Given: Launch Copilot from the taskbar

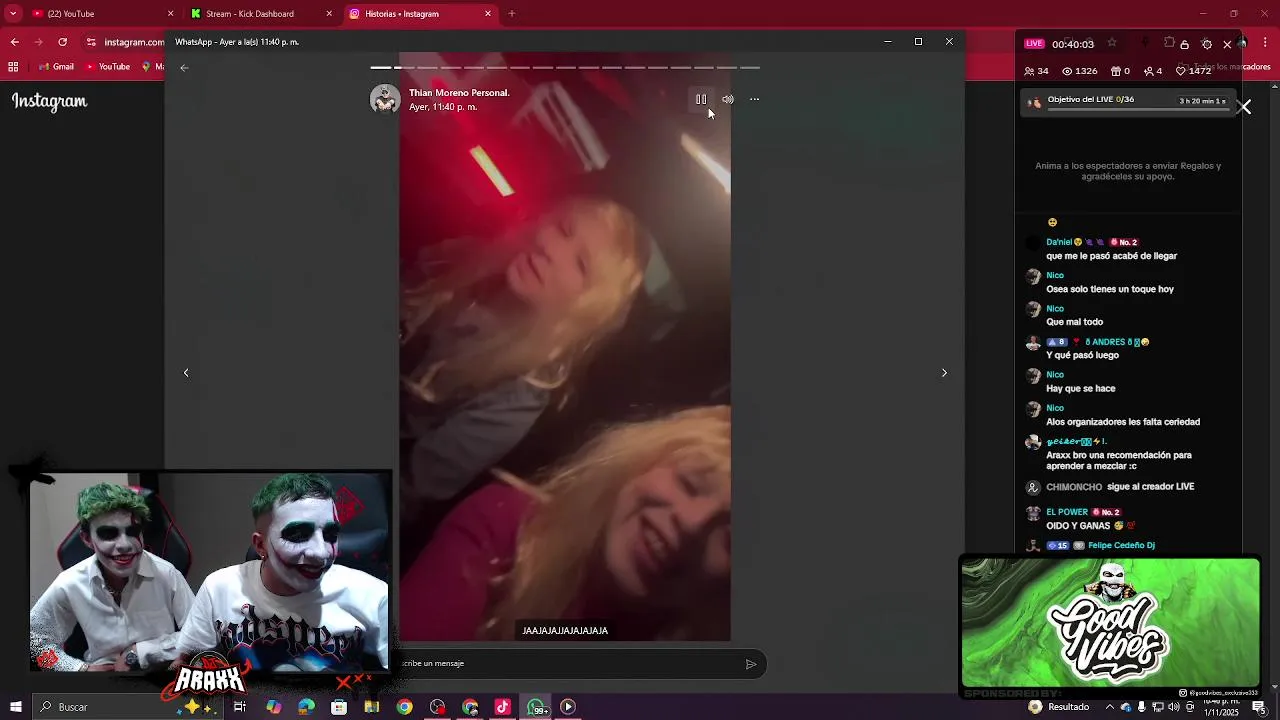Looking at the screenshot, I should [x=273, y=707].
